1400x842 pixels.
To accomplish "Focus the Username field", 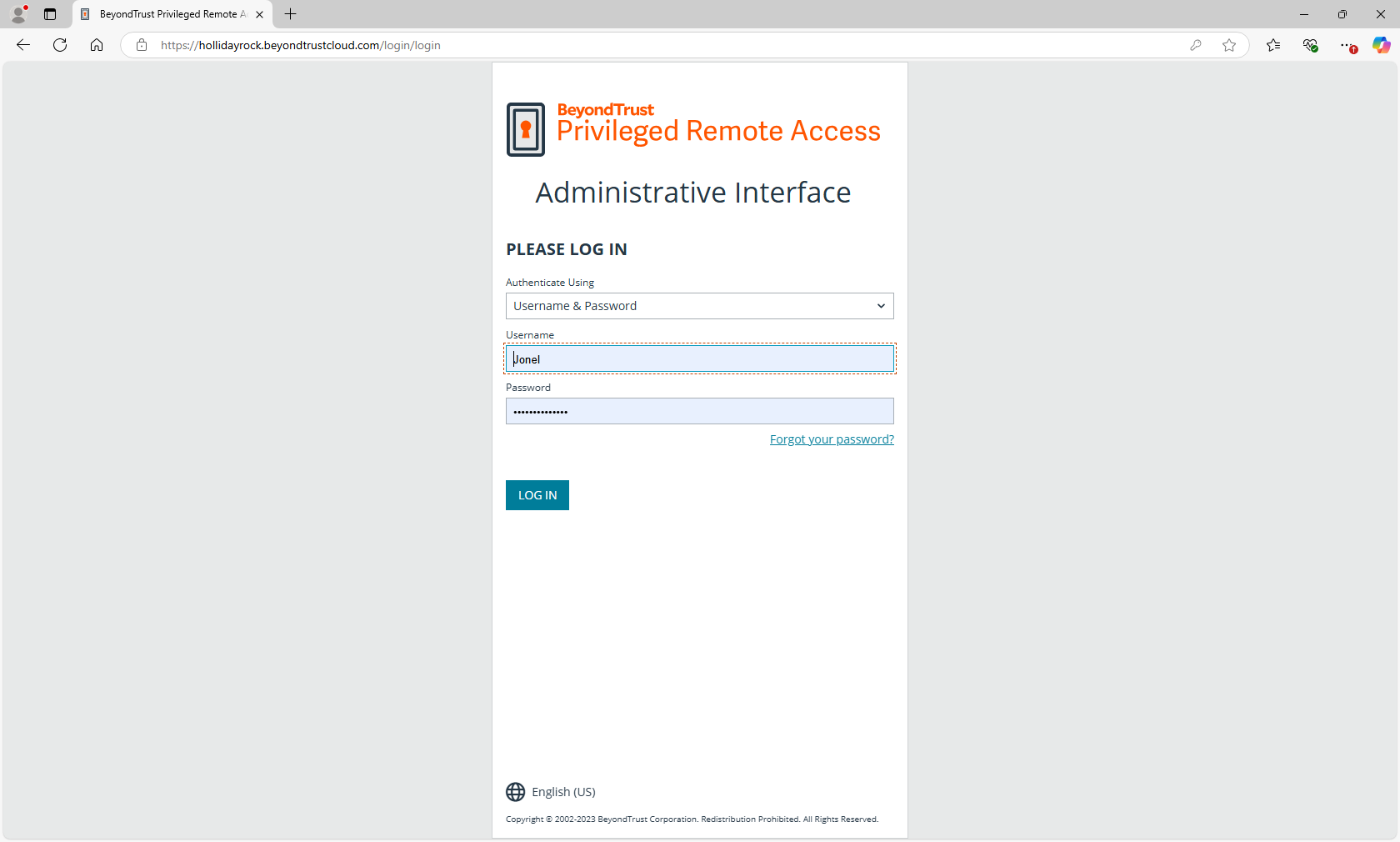I will pyautogui.click(x=700, y=358).
